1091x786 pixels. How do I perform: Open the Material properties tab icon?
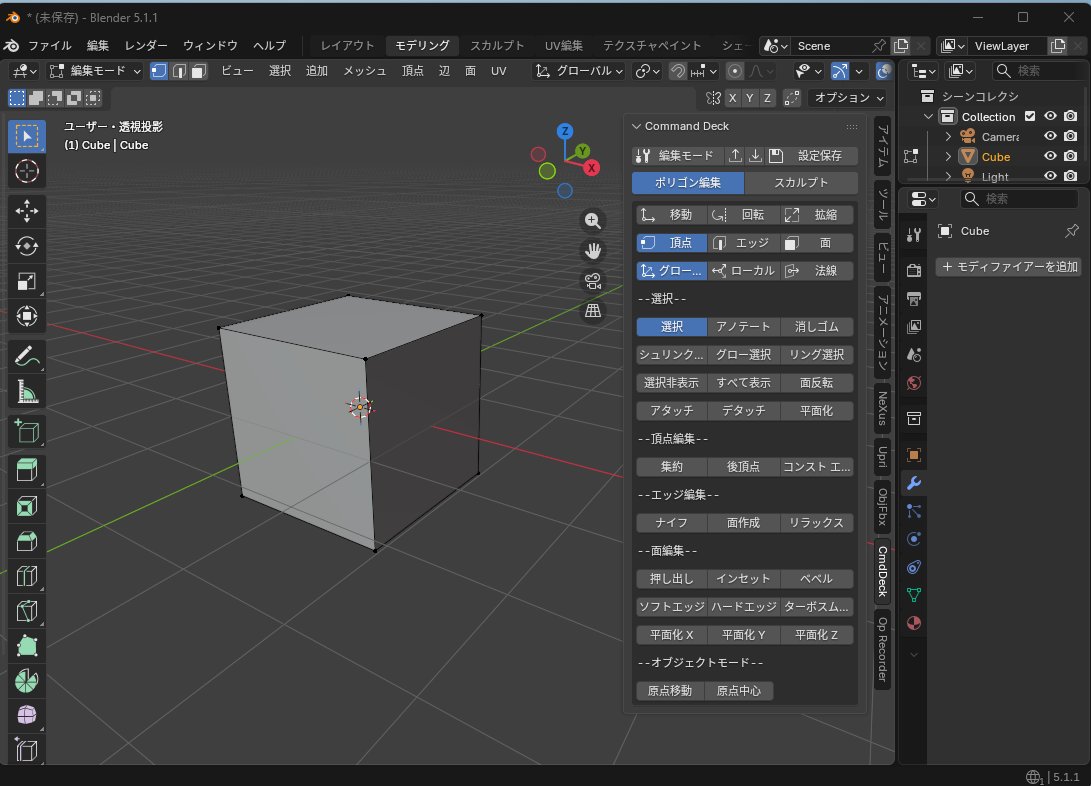(x=914, y=623)
